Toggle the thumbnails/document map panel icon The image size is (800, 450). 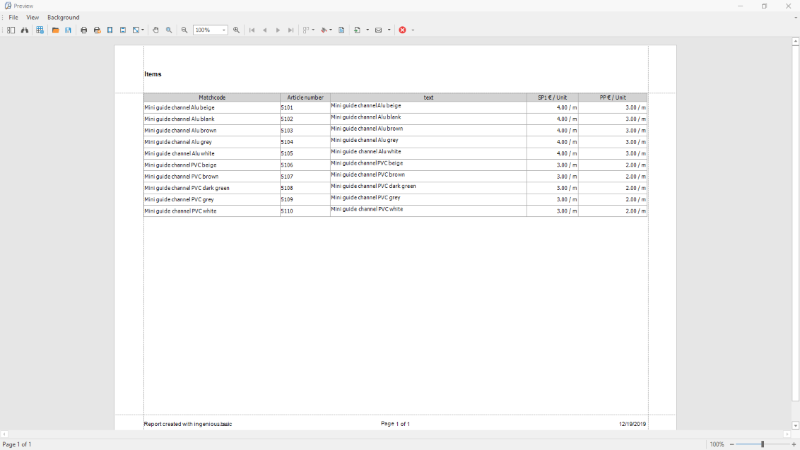click(x=11, y=30)
